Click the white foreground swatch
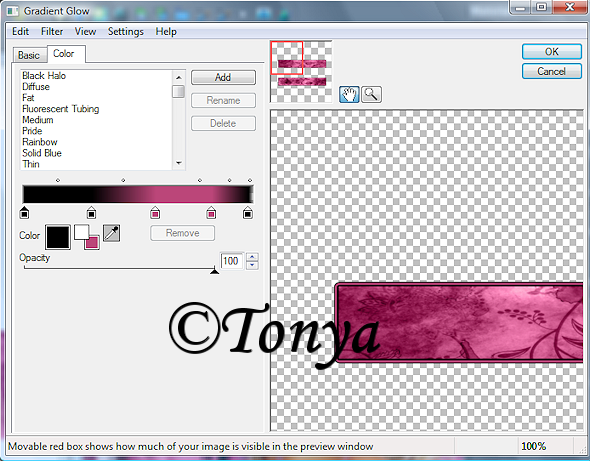590x461 pixels. tap(81, 231)
